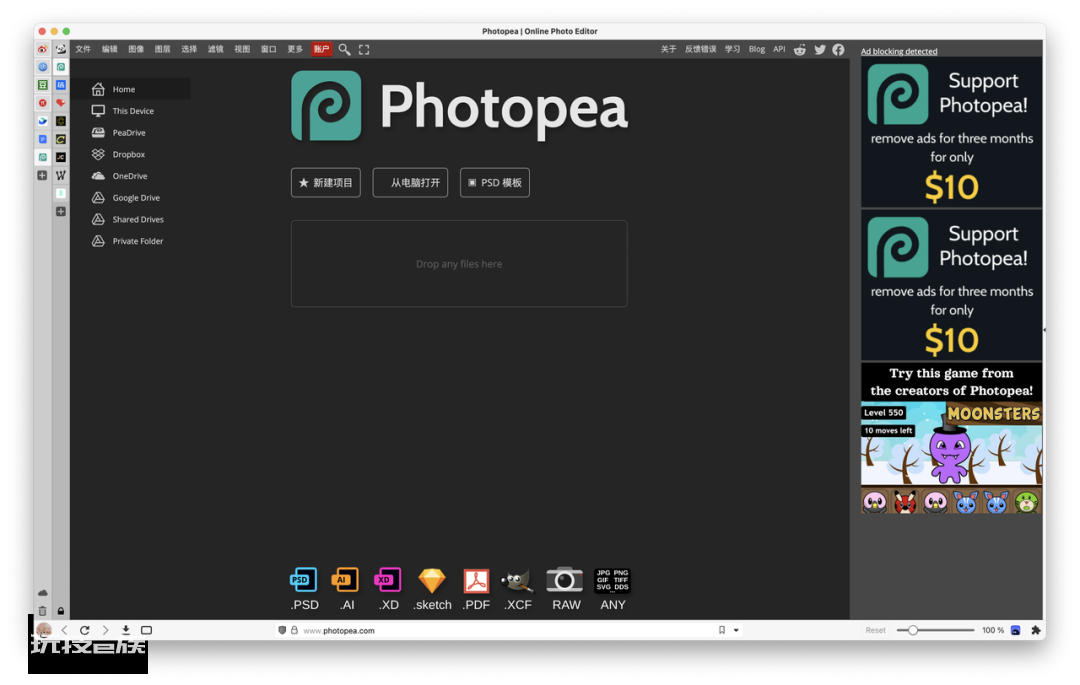Open the bookmark dropdown arrow

(736, 630)
